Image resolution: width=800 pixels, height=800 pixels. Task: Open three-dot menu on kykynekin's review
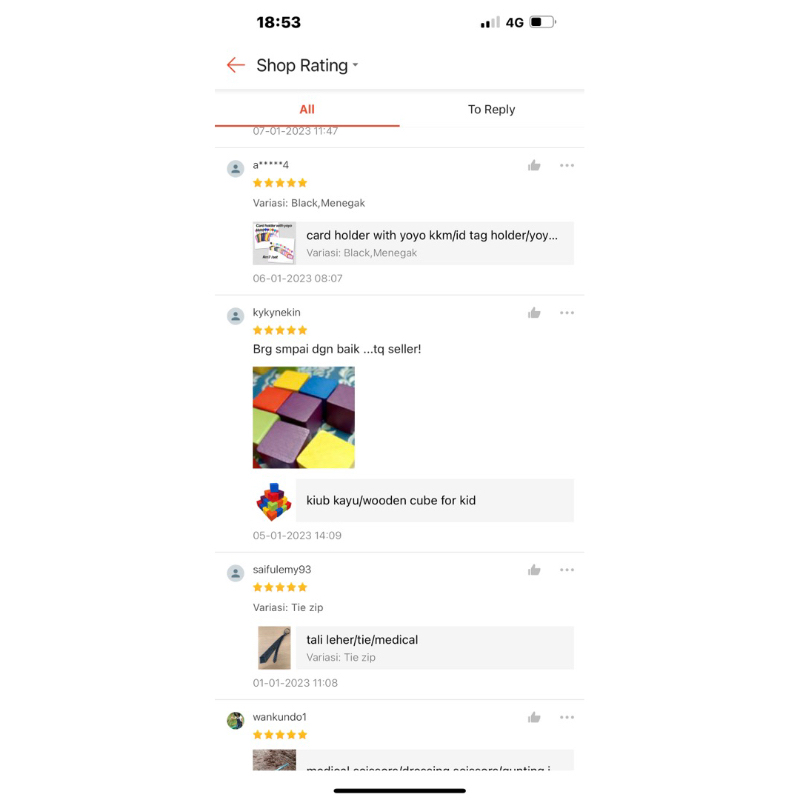pos(567,313)
